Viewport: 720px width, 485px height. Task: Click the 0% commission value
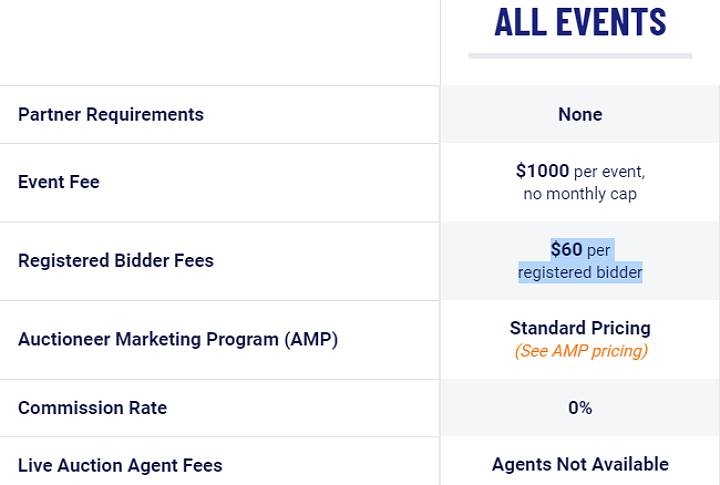coord(580,408)
